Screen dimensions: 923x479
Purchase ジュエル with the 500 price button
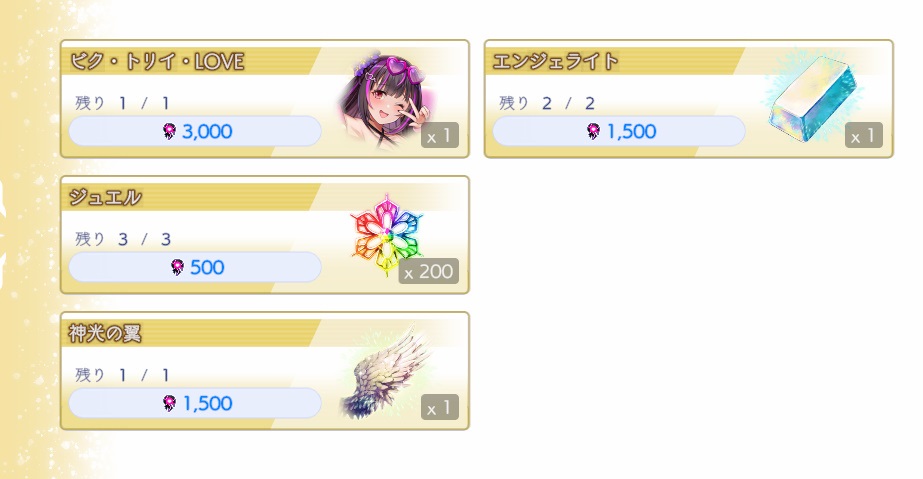tap(195, 267)
